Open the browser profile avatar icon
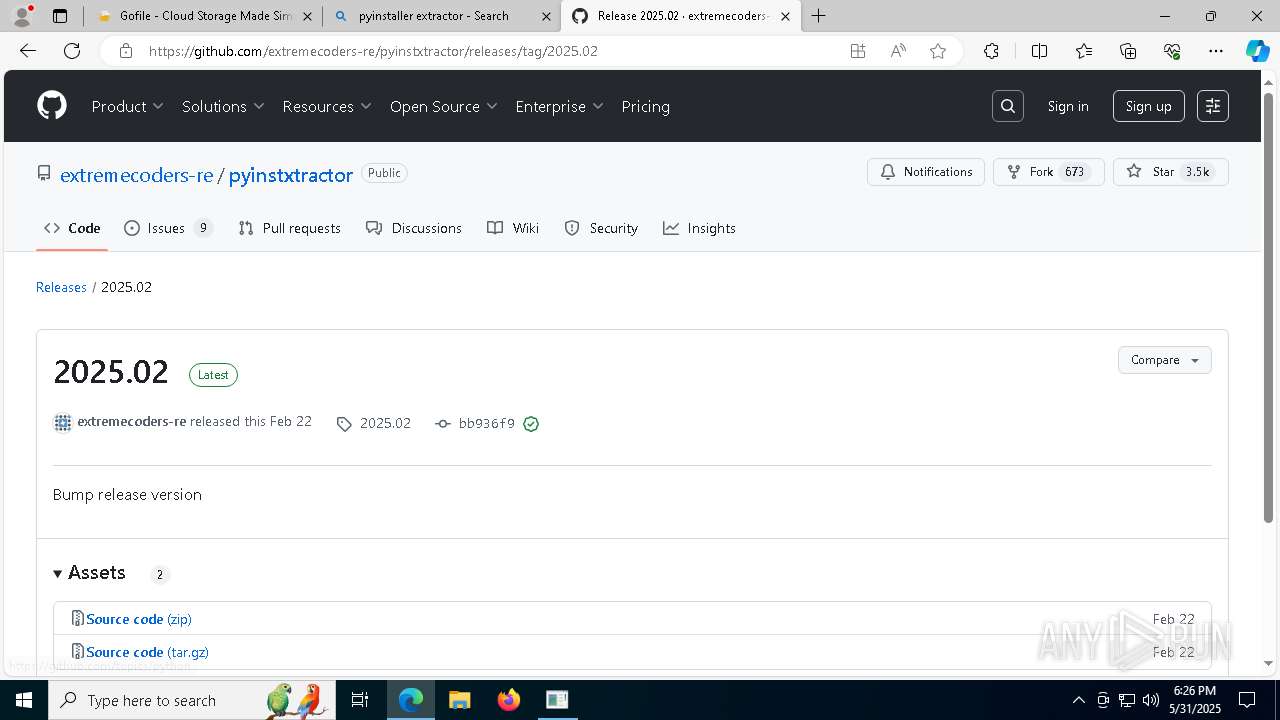The width and height of the screenshot is (1280, 720). click(22, 16)
